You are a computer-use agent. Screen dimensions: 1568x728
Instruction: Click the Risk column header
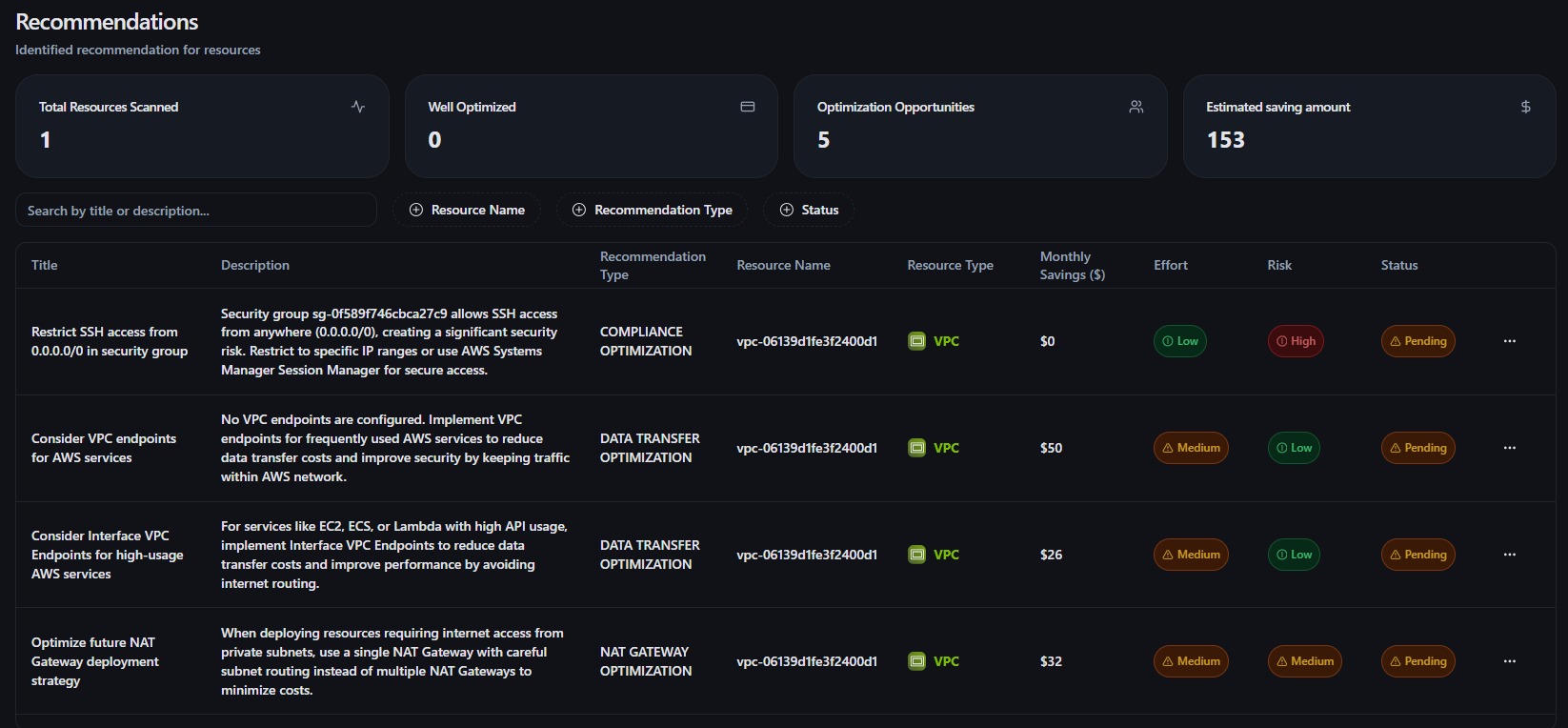[1279, 265]
